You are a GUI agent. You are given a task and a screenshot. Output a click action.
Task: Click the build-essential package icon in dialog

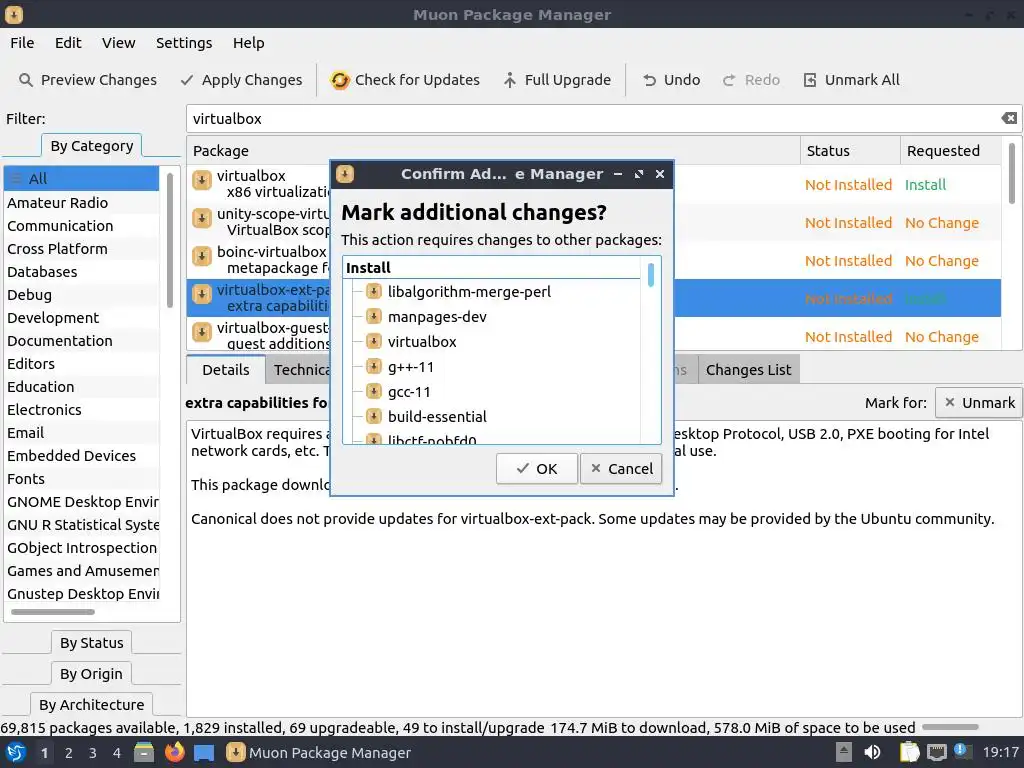pyautogui.click(x=374, y=416)
